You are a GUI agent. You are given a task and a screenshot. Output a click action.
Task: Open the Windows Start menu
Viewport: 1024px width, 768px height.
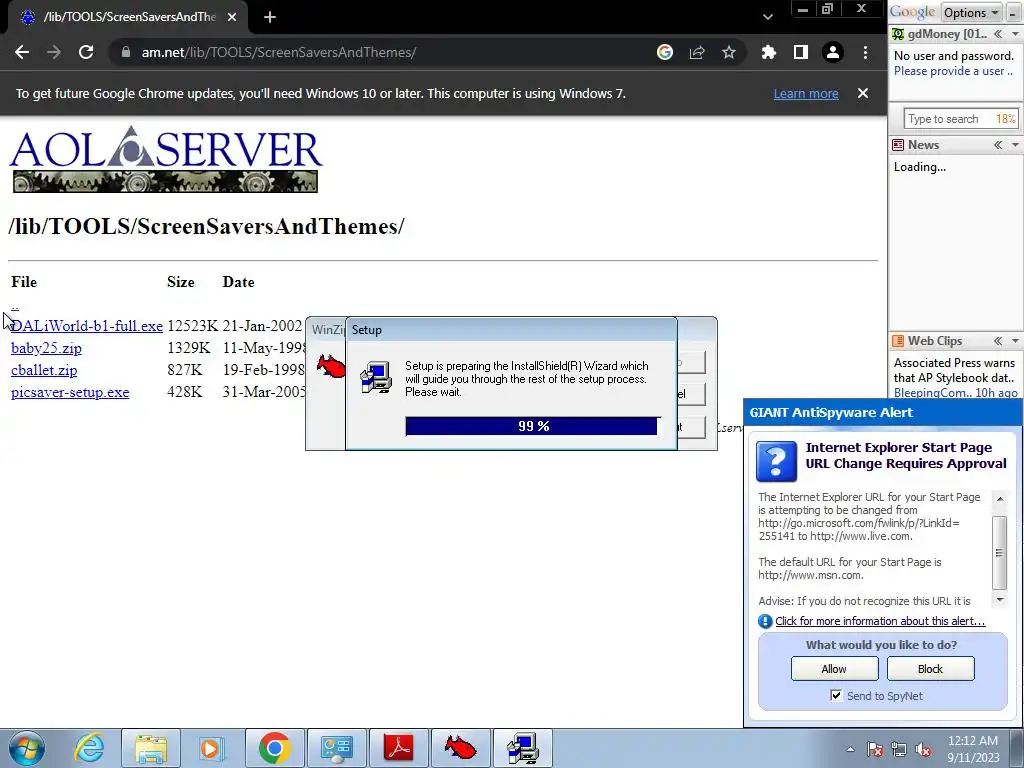click(26, 748)
